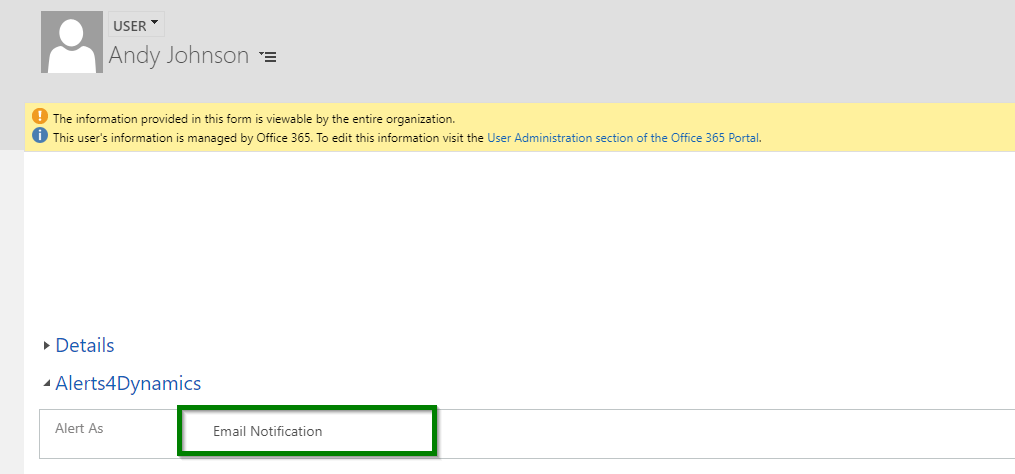The height and width of the screenshot is (474, 1015).
Task: Click the orange warning notification icon
Action: click(40, 117)
